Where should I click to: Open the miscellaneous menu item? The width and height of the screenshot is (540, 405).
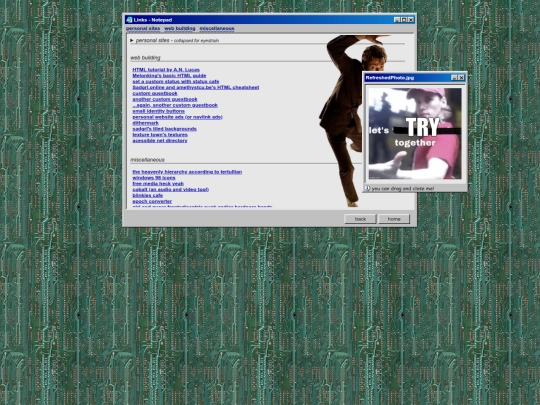[x=217, y=29]
